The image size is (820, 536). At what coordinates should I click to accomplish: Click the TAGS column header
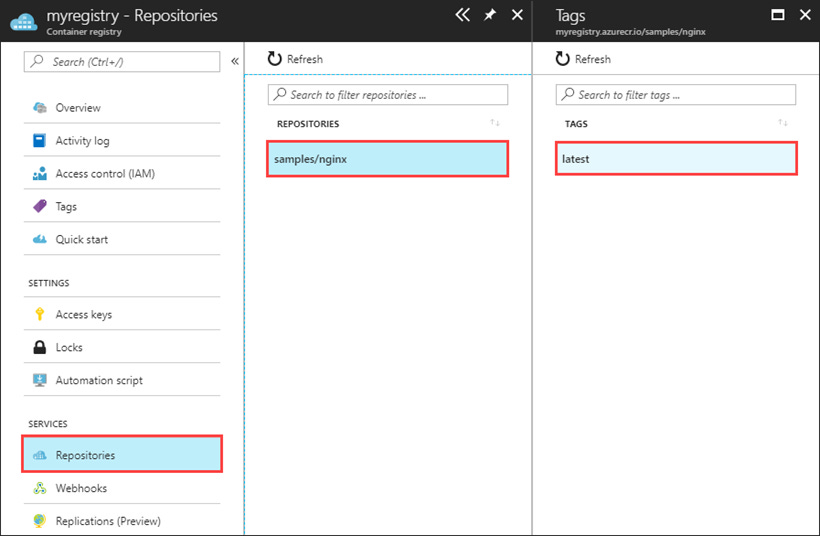(576, 124)
